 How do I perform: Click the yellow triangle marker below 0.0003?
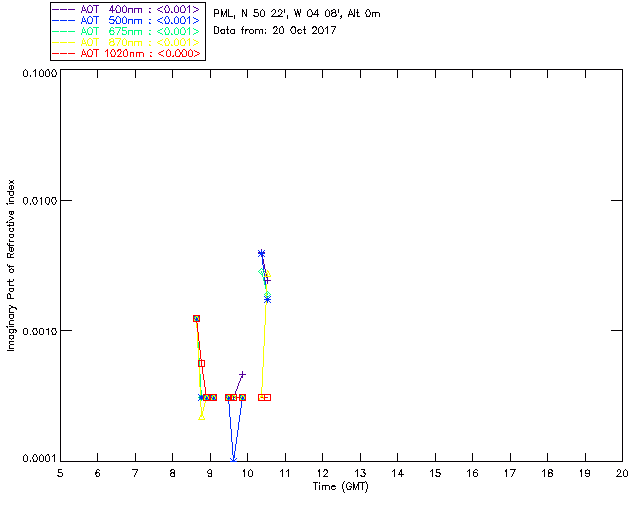(201, 417)
